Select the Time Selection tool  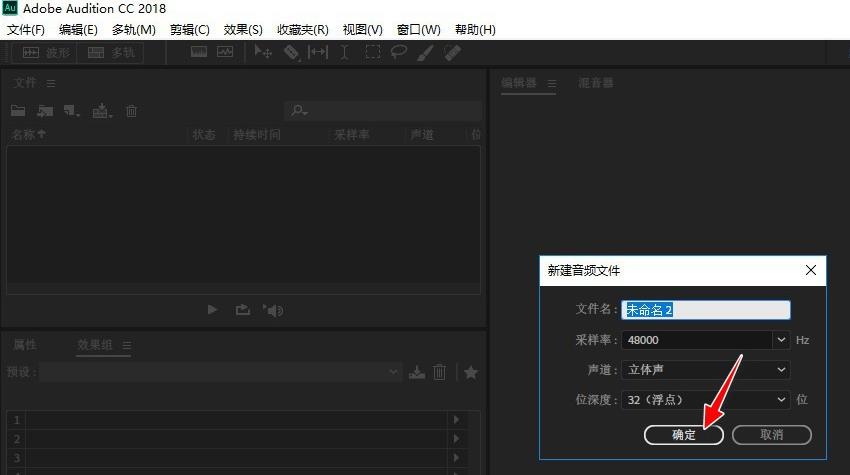click(344, 53)
